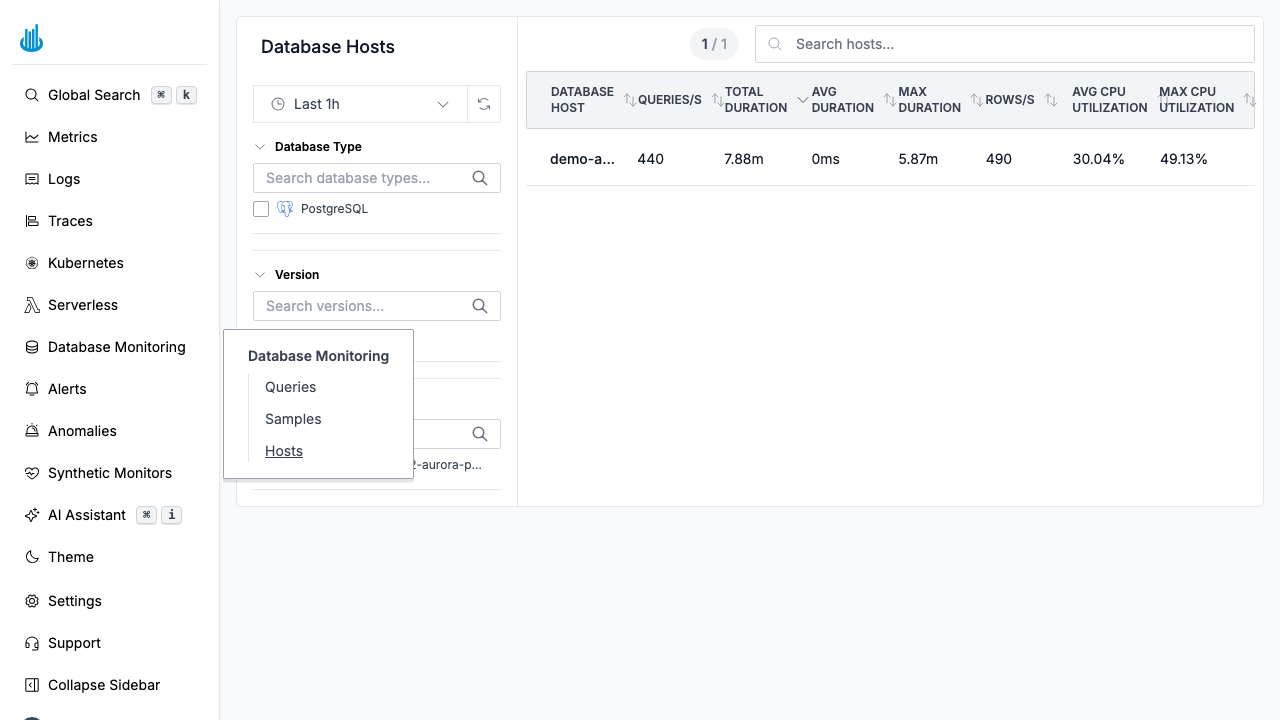Screen dimensions: 1280x720
Task: Open Serverless via its lambda icon
Action: coord(31,305)
